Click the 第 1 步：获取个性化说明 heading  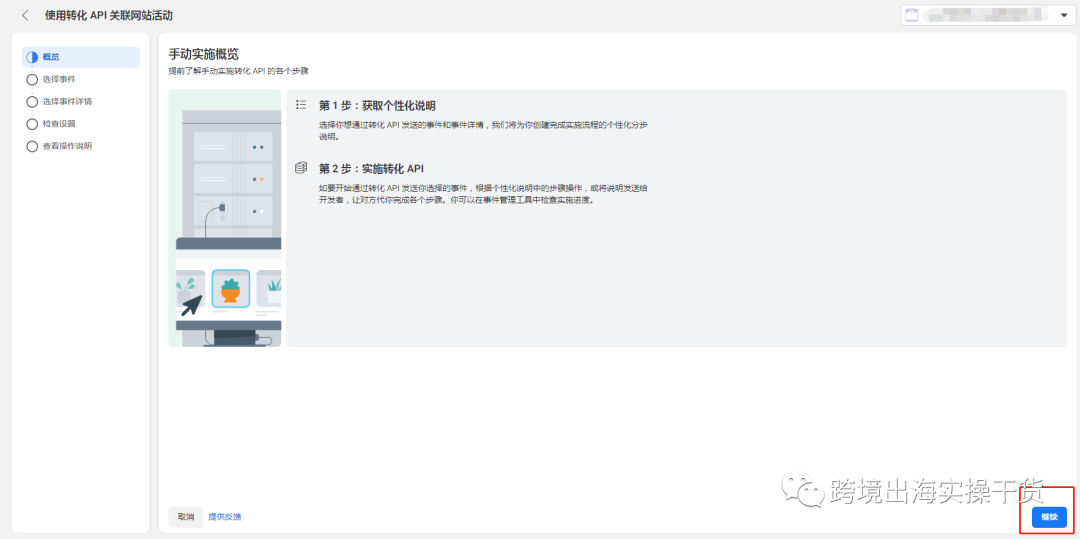[377, 105]
